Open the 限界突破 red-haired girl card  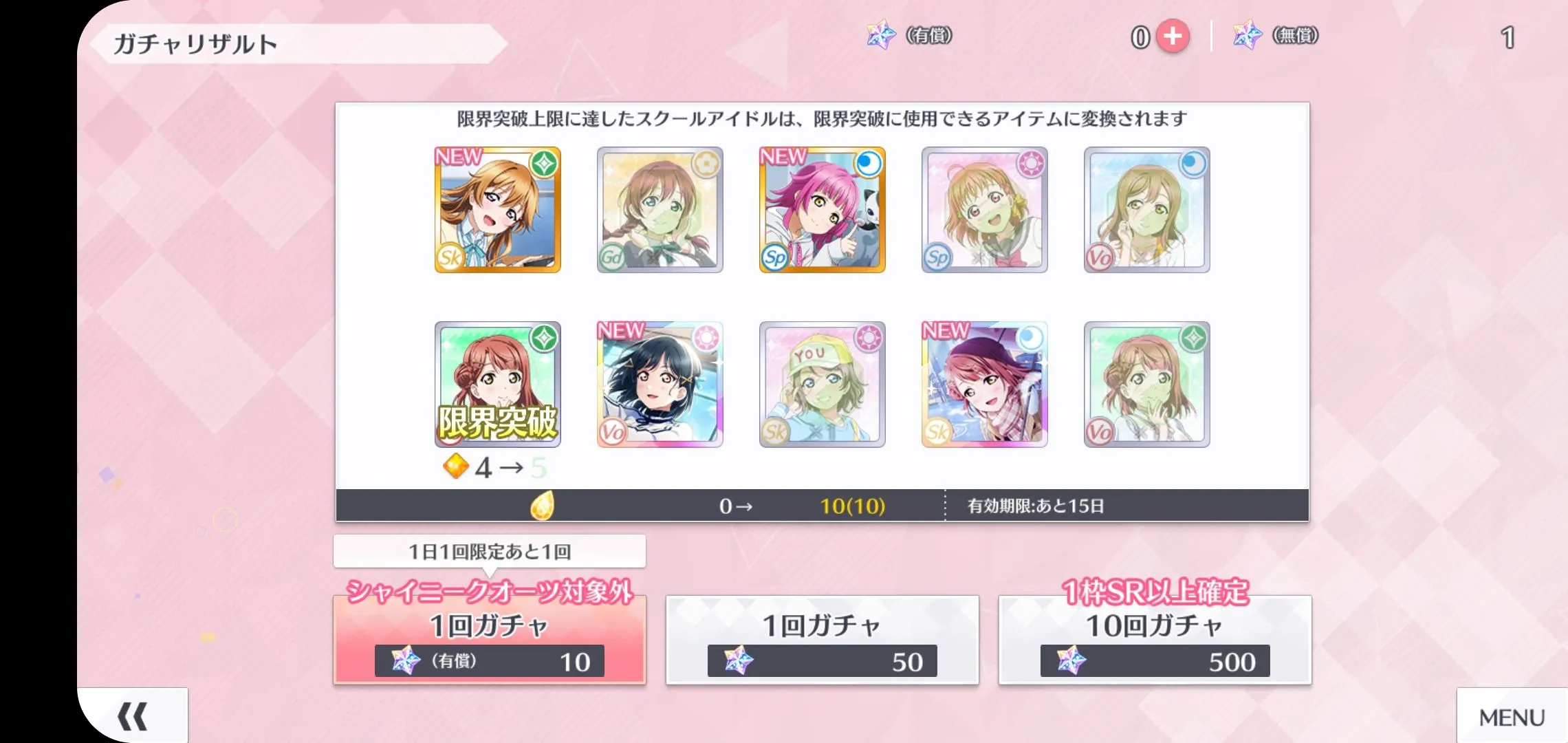498,385
